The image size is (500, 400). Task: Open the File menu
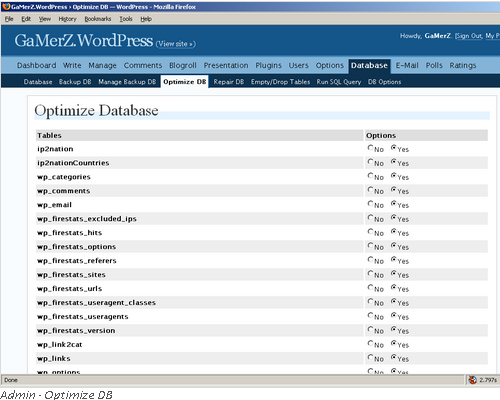tap(9, 19)
